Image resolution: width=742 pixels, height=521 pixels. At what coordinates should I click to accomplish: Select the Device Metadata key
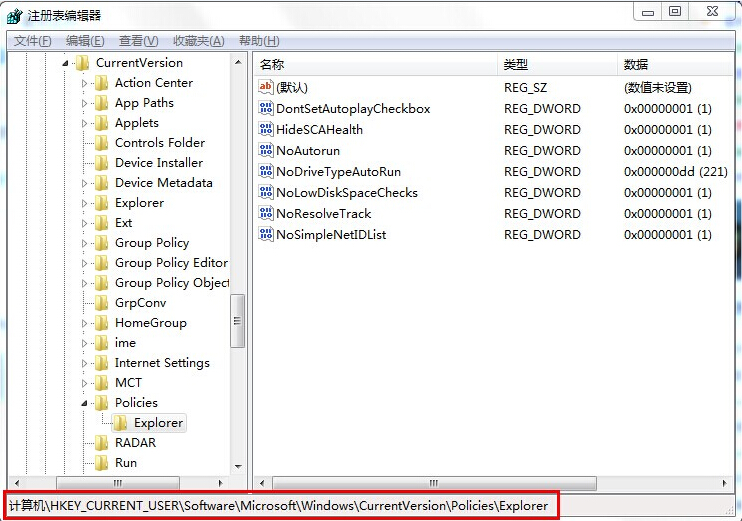tap(163, 183)
